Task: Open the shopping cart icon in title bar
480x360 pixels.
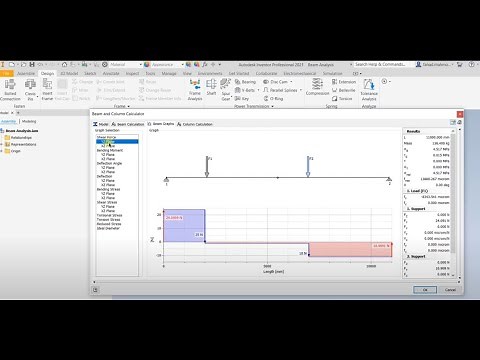Action: [460, 64]
